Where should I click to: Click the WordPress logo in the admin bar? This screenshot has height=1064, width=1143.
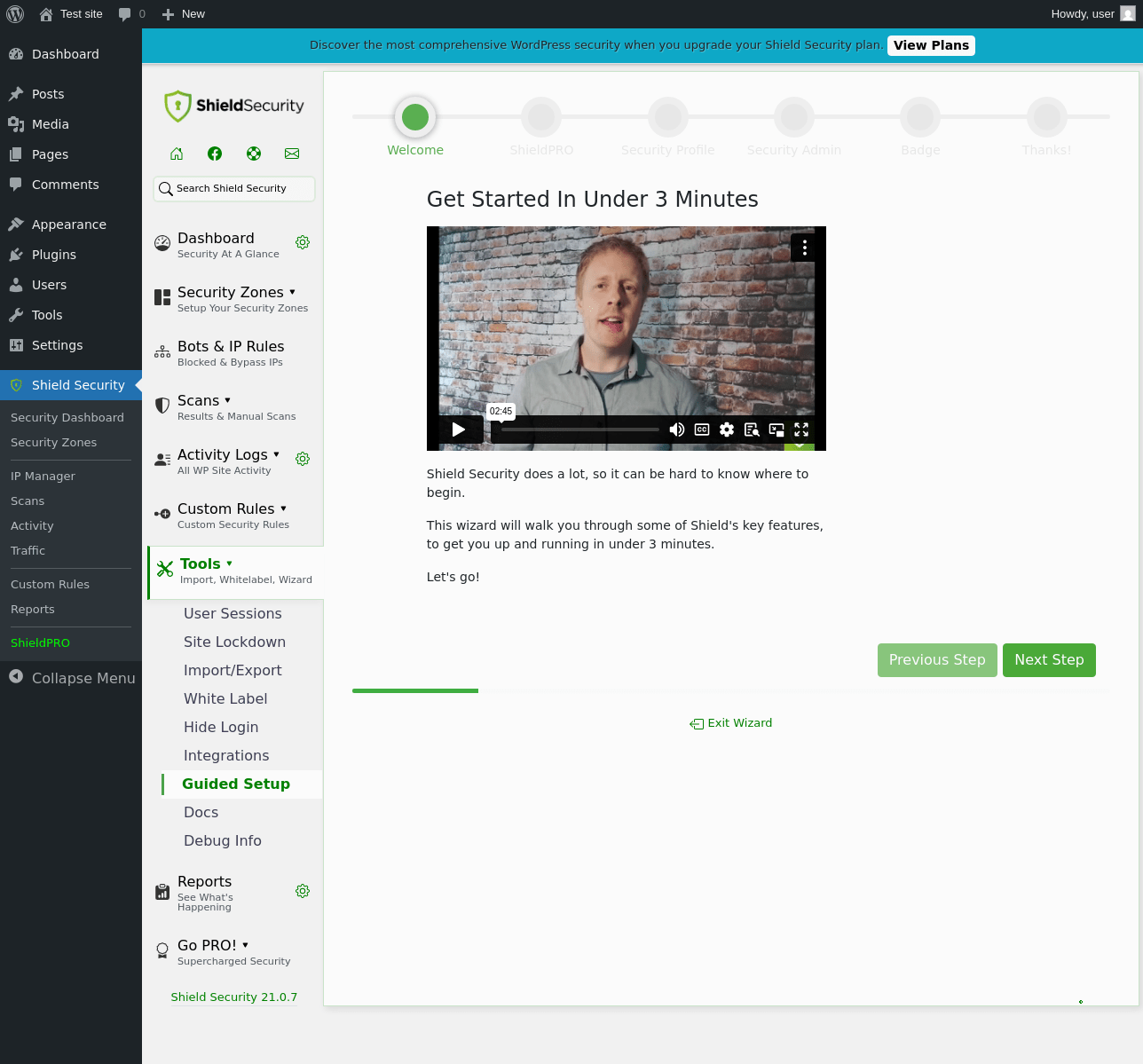tap(15, 14)
